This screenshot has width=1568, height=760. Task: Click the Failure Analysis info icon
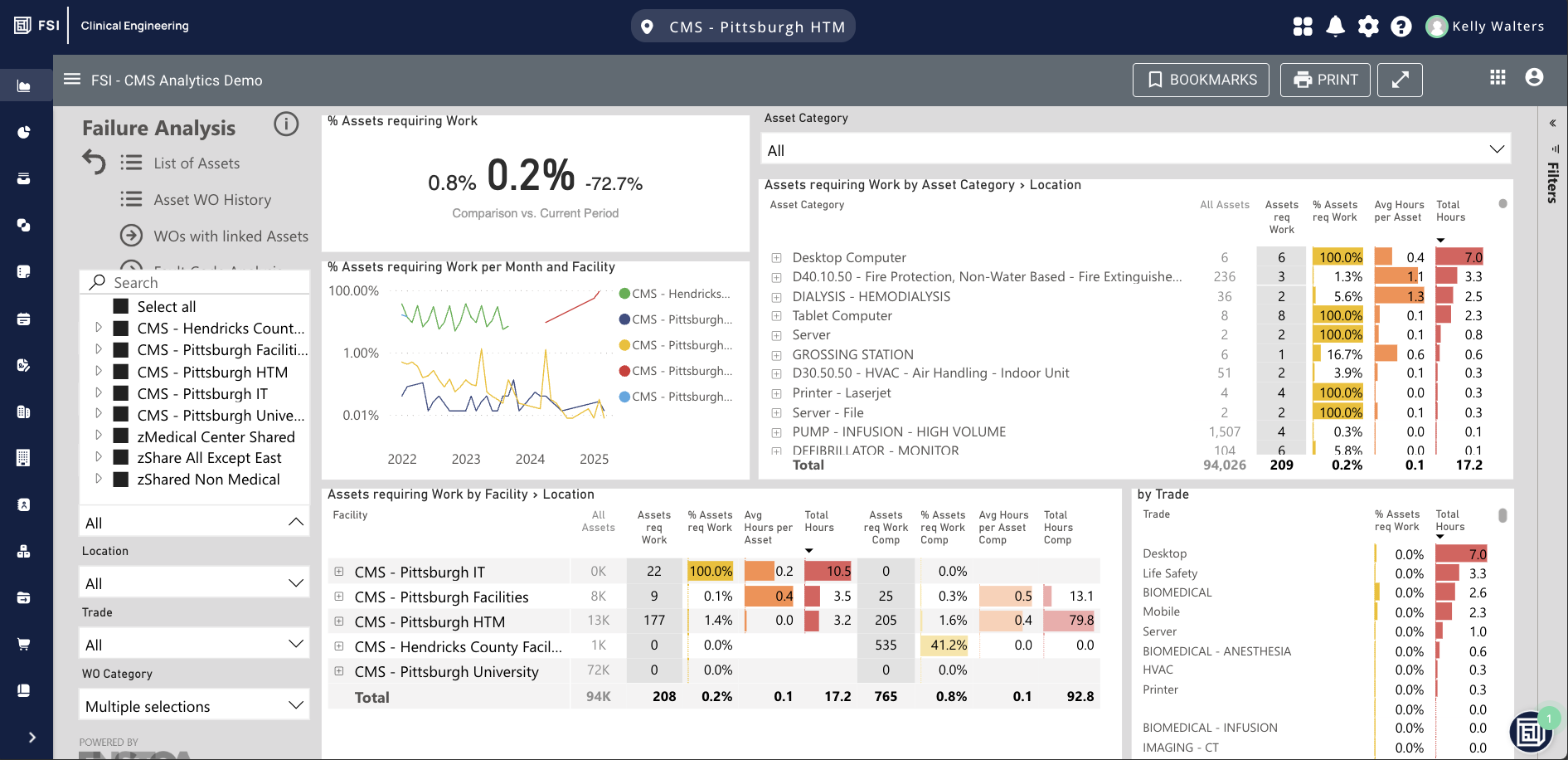[x=286, y=124]
